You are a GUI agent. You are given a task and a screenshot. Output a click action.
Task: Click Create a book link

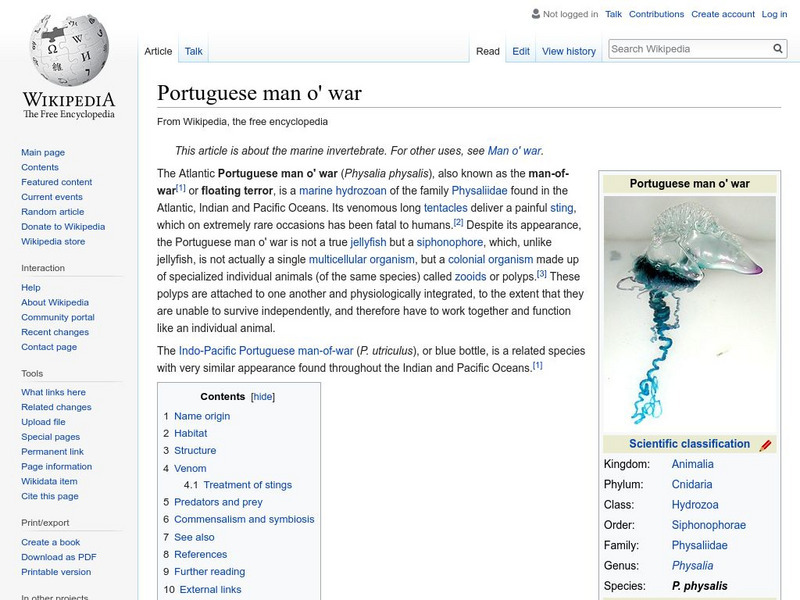coord(51,542)
